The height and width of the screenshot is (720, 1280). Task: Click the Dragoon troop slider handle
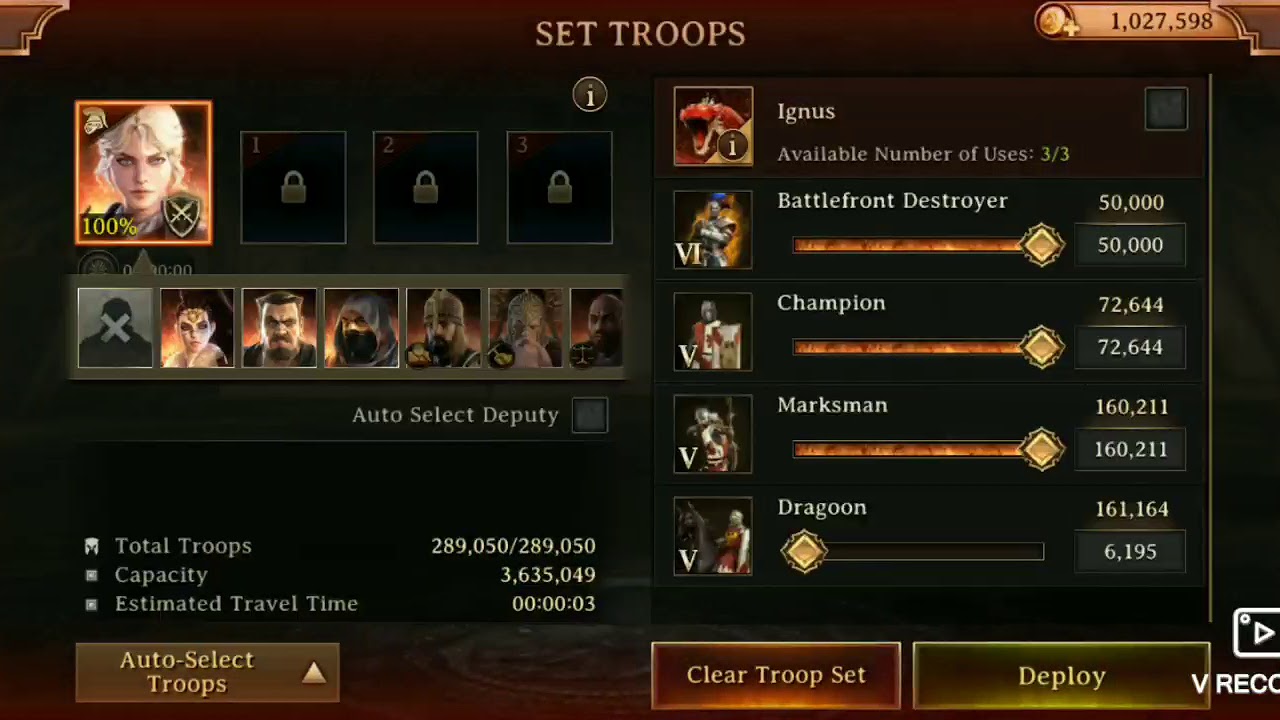click(x=804, y=551)
